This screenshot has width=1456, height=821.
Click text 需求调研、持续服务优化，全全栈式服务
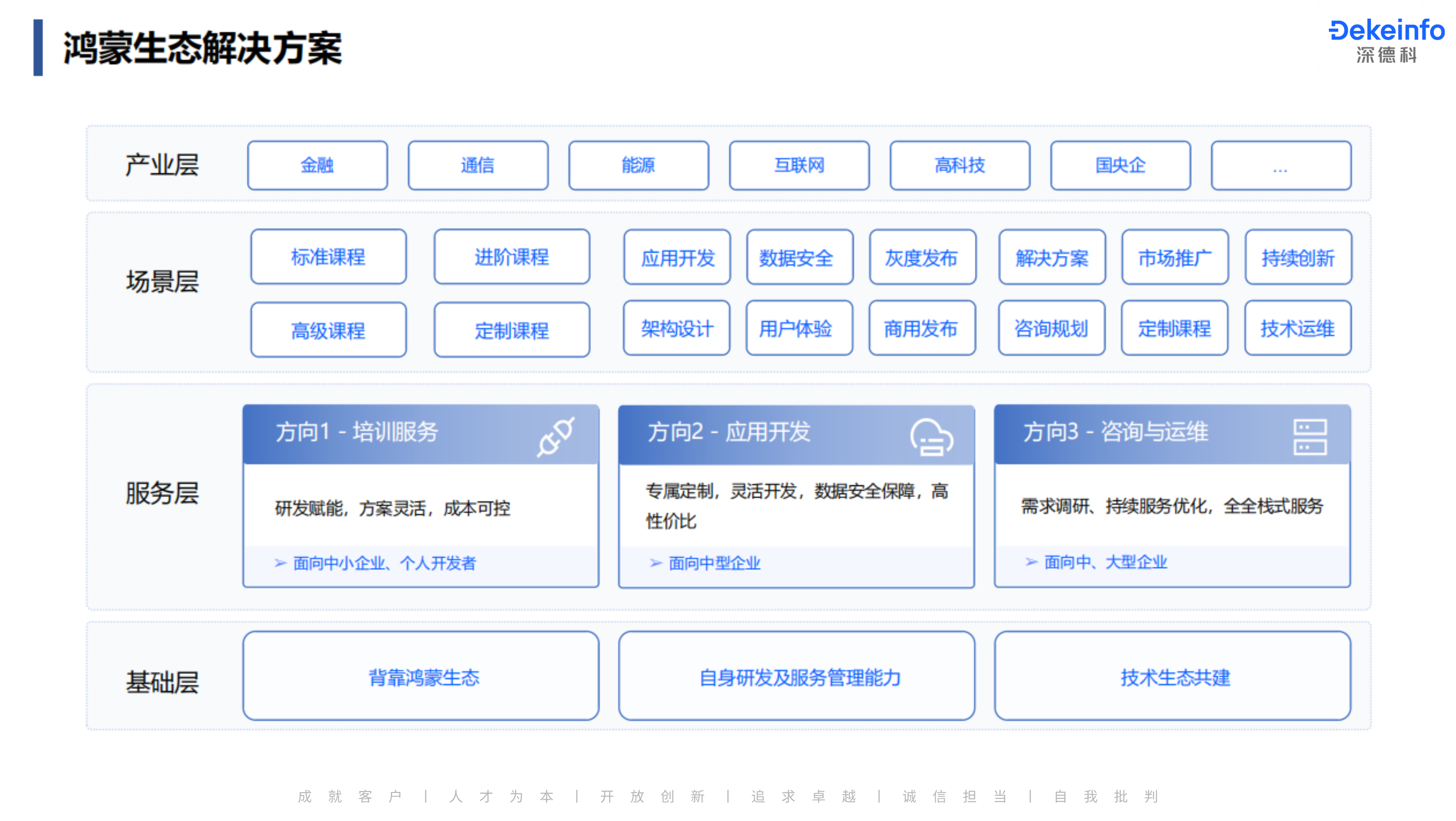click(1172, 506)
